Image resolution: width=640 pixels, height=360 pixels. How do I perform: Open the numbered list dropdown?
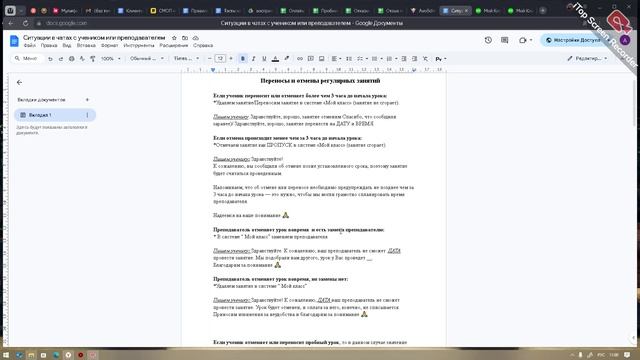pyautogui.click(x=391, y=59)
